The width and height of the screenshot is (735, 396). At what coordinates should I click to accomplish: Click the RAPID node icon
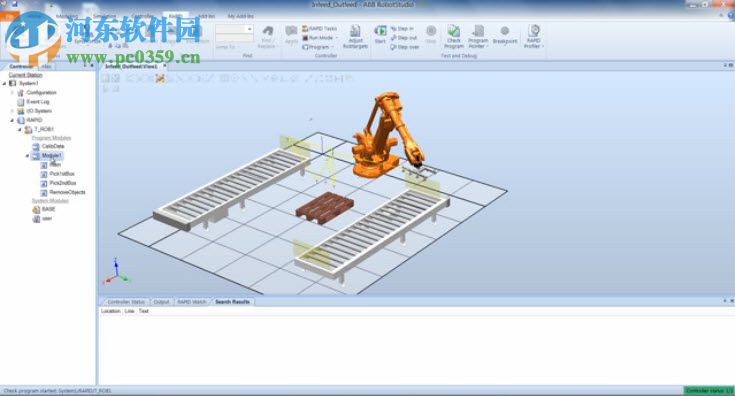click(21, 120)
